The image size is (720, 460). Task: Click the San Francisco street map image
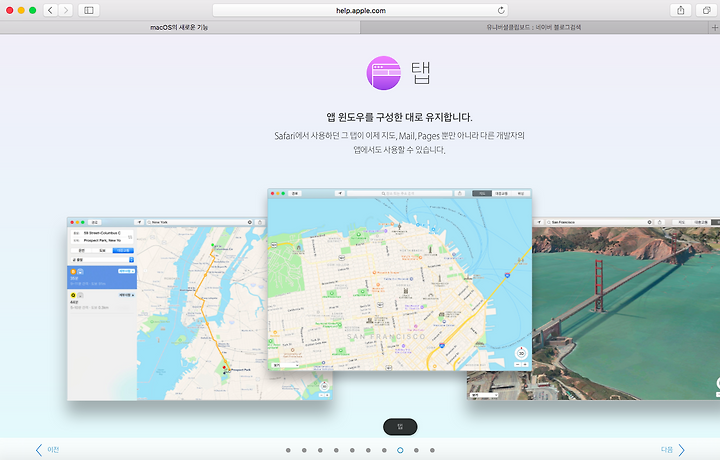[399, 280]
